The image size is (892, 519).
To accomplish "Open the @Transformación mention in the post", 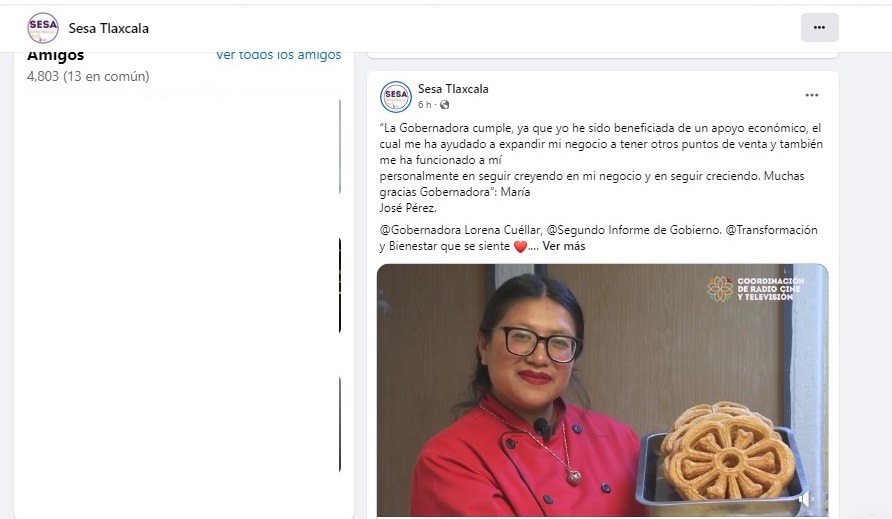I will [771, 230].
